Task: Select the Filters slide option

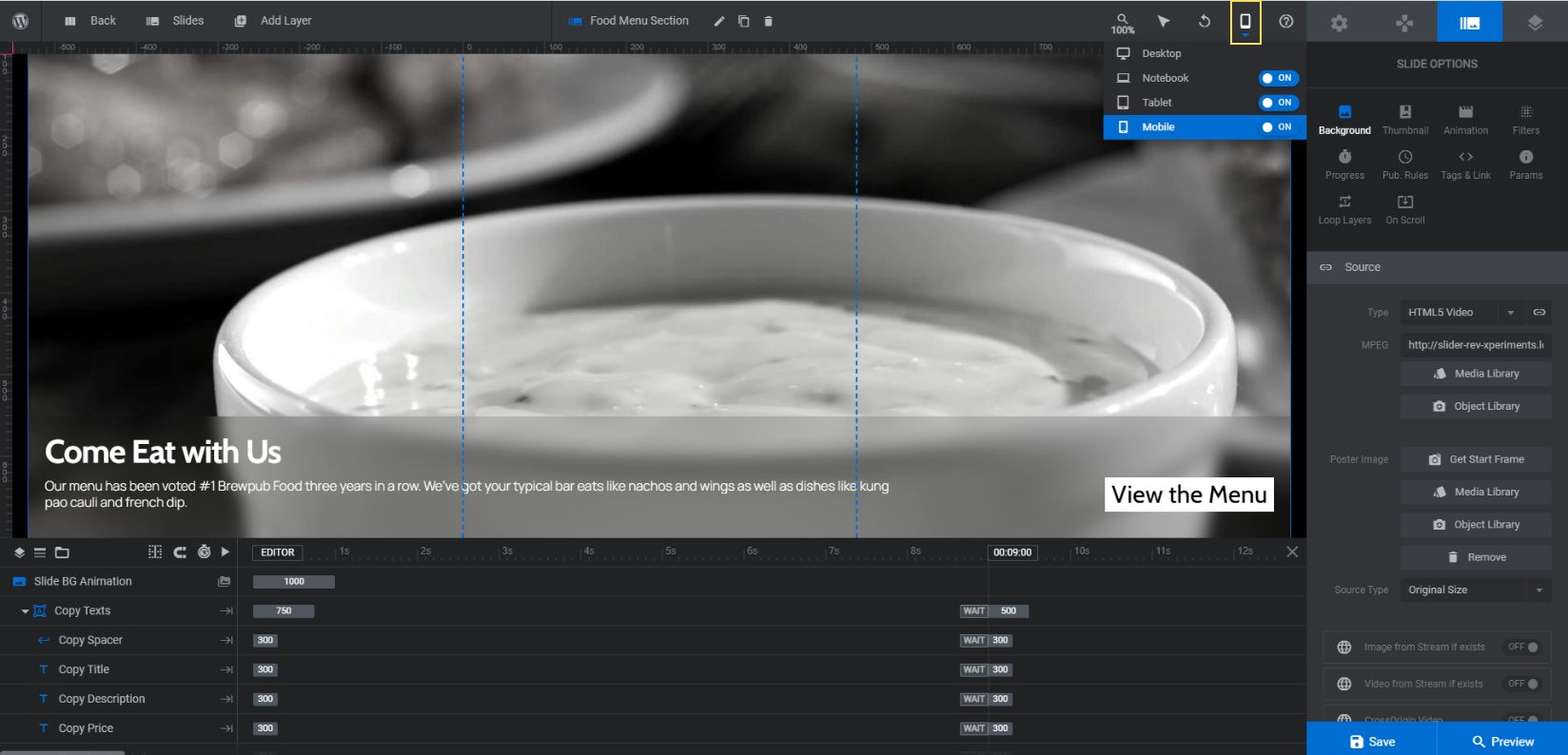Action: pyautogui.click(x=1526, y=120)
